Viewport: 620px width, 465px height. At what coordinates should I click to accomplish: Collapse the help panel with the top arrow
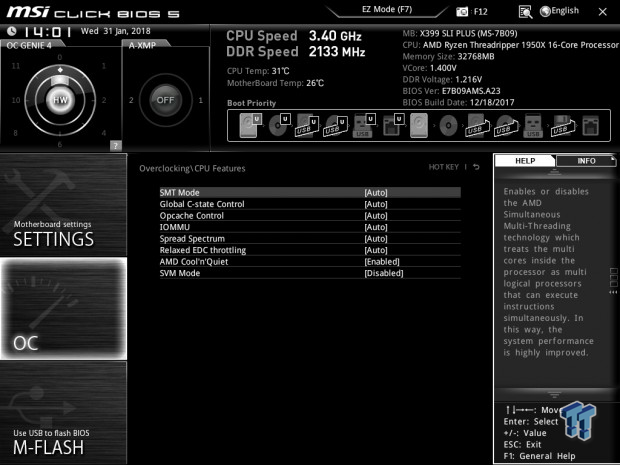(554, 172)
